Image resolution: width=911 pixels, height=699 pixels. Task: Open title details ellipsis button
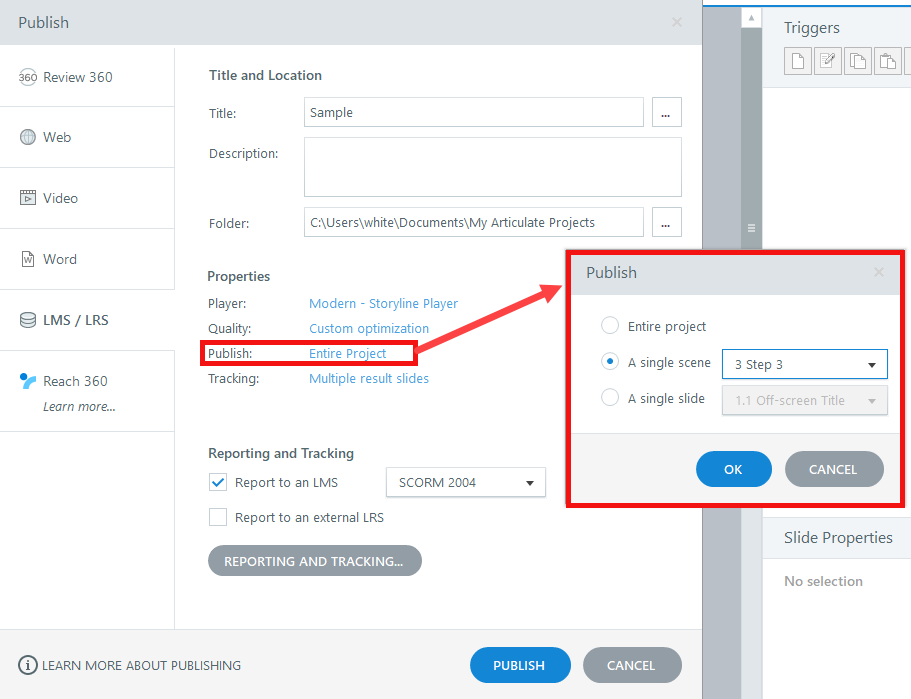666,112
